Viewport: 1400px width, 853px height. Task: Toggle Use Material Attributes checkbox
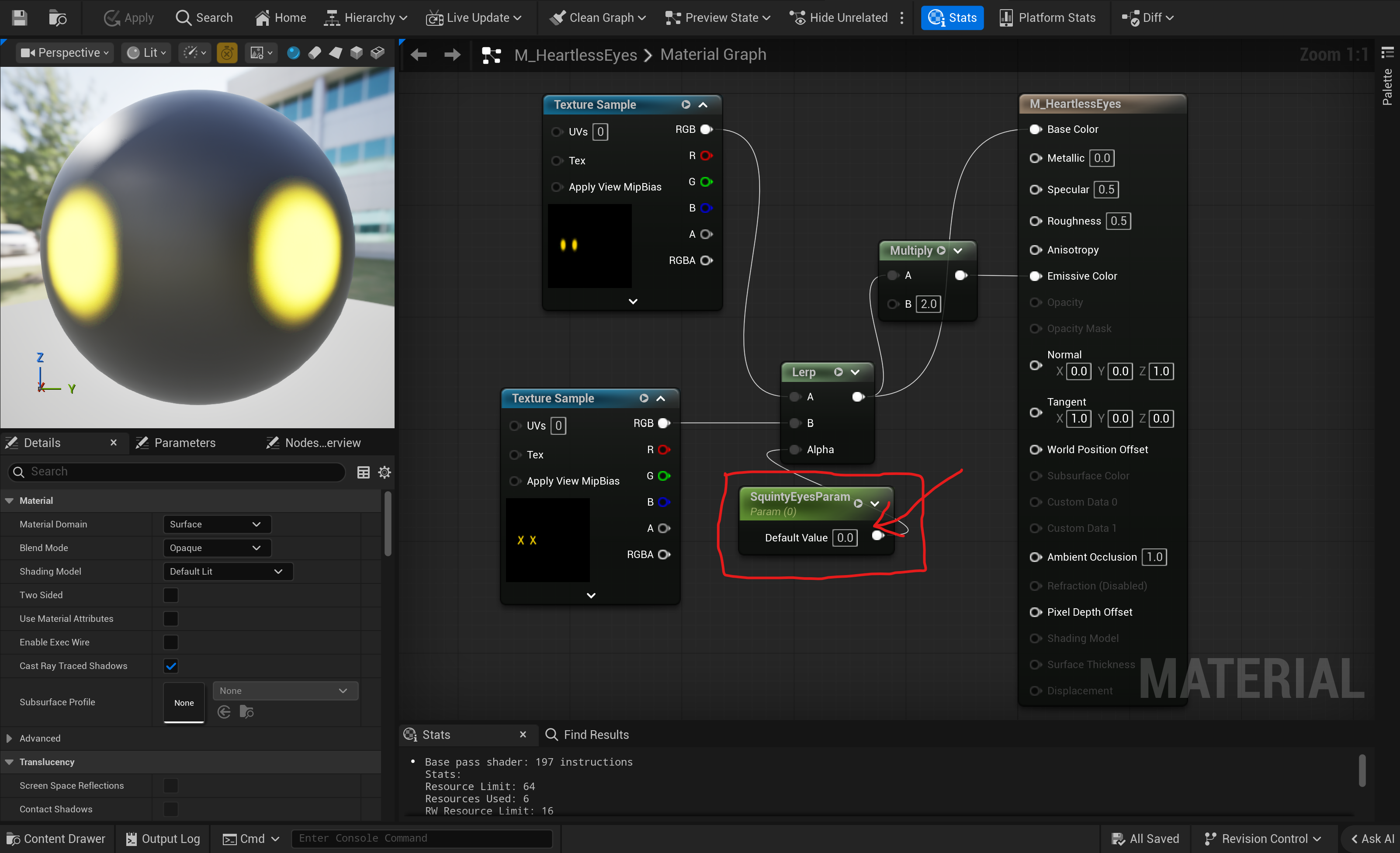(170, 618)
